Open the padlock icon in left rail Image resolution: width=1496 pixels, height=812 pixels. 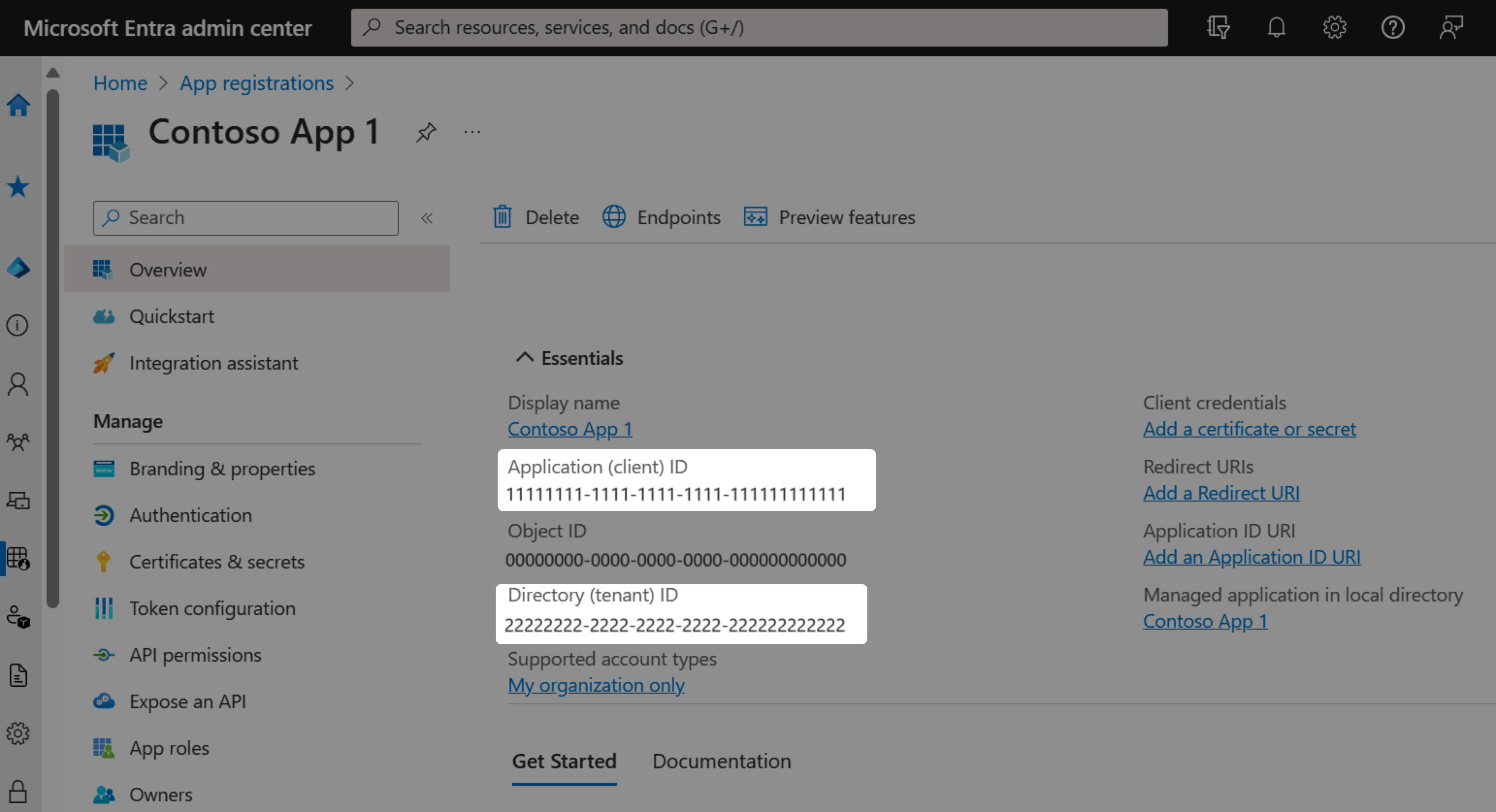[18, 791]
